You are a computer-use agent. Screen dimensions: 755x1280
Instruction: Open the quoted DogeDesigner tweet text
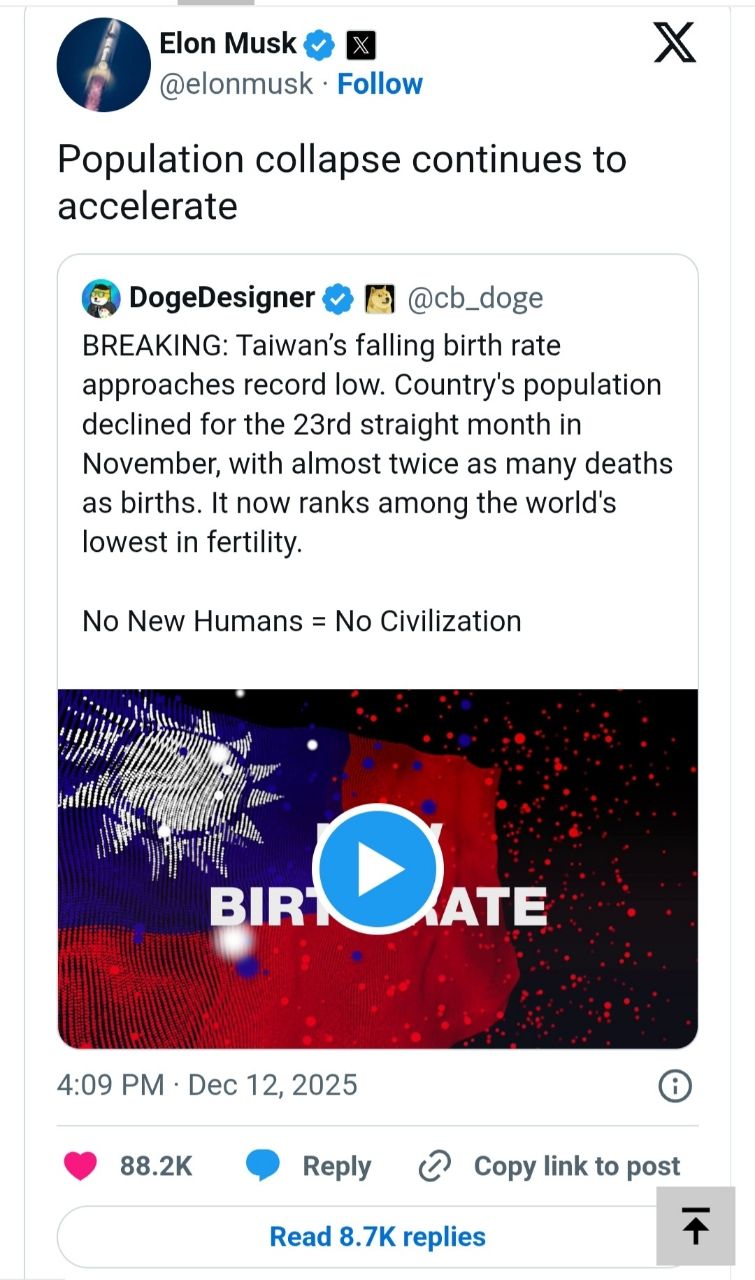click(x=377, y=443)
